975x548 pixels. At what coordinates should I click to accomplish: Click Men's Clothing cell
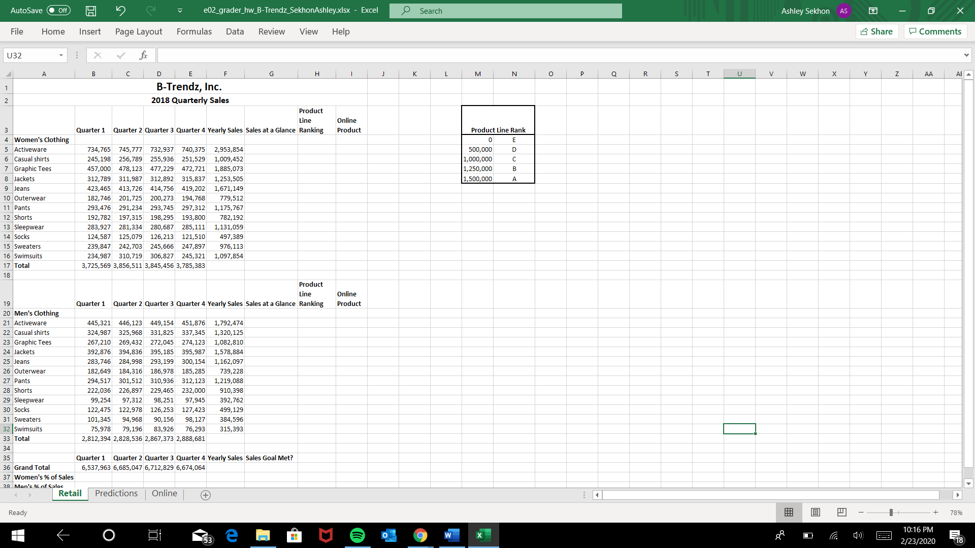(37, 313)
